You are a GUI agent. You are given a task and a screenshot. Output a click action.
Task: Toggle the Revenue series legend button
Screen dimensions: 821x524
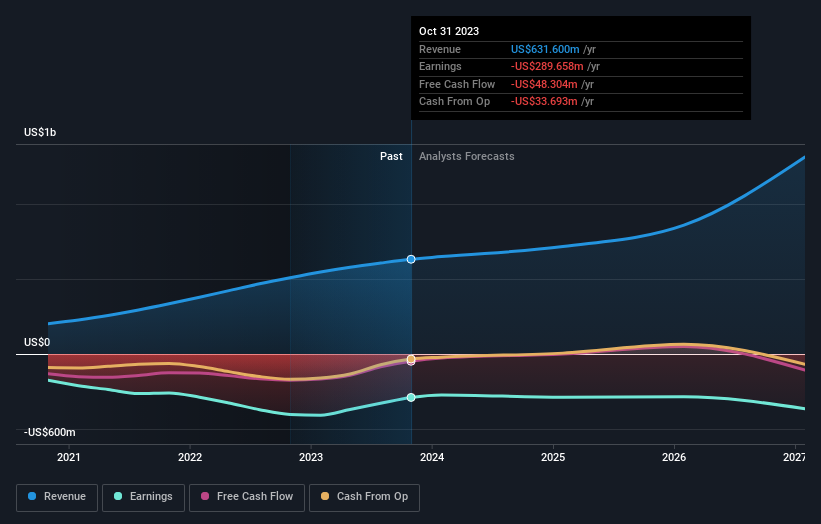click(x=57, y=497)
